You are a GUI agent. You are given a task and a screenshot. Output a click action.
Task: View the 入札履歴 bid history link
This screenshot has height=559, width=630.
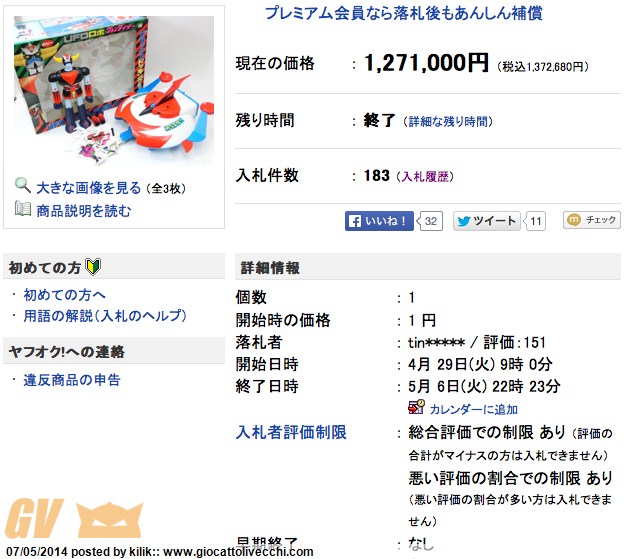[425, 176]
